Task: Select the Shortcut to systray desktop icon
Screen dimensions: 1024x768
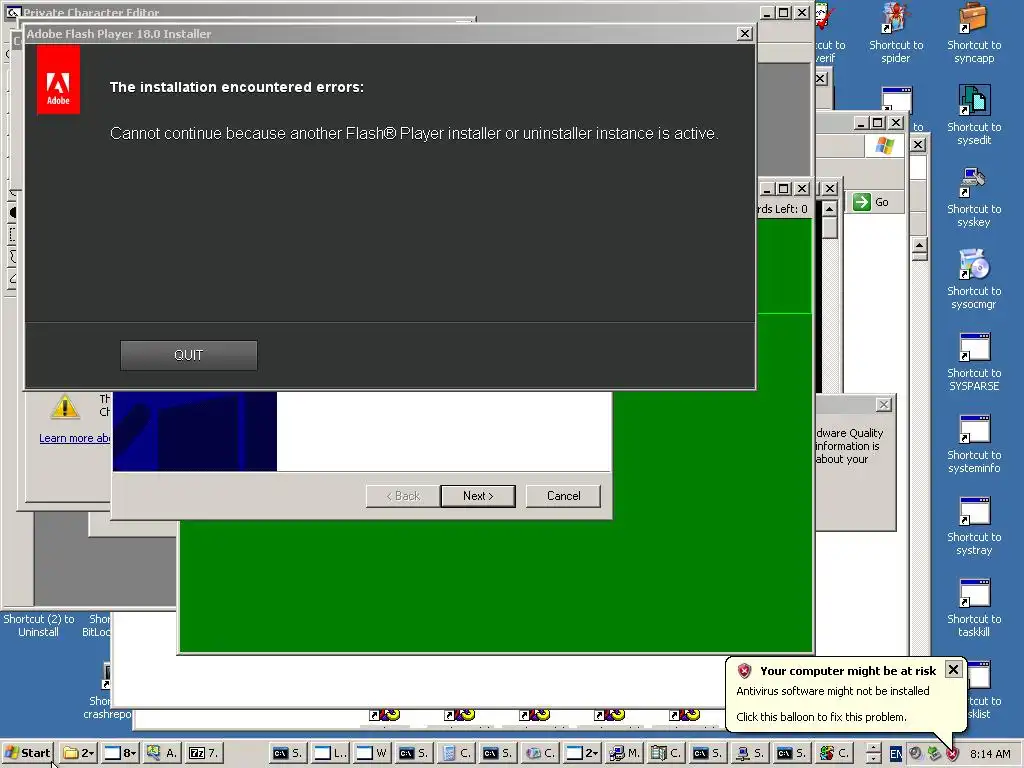Action: coord(974,526)
